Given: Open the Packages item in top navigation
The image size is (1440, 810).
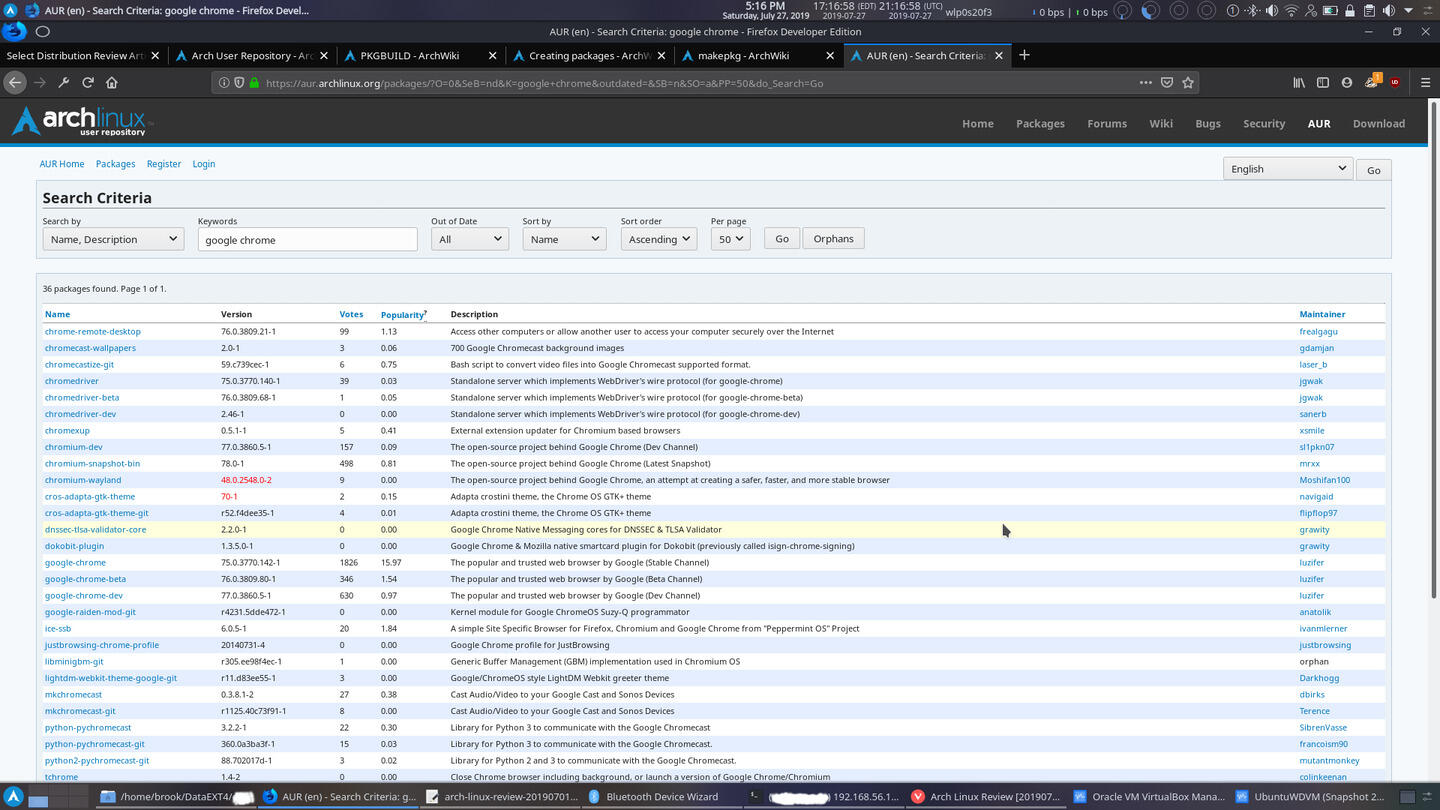Looking at the screenshot, I should pyautogui.click(x=1040, y=123).
